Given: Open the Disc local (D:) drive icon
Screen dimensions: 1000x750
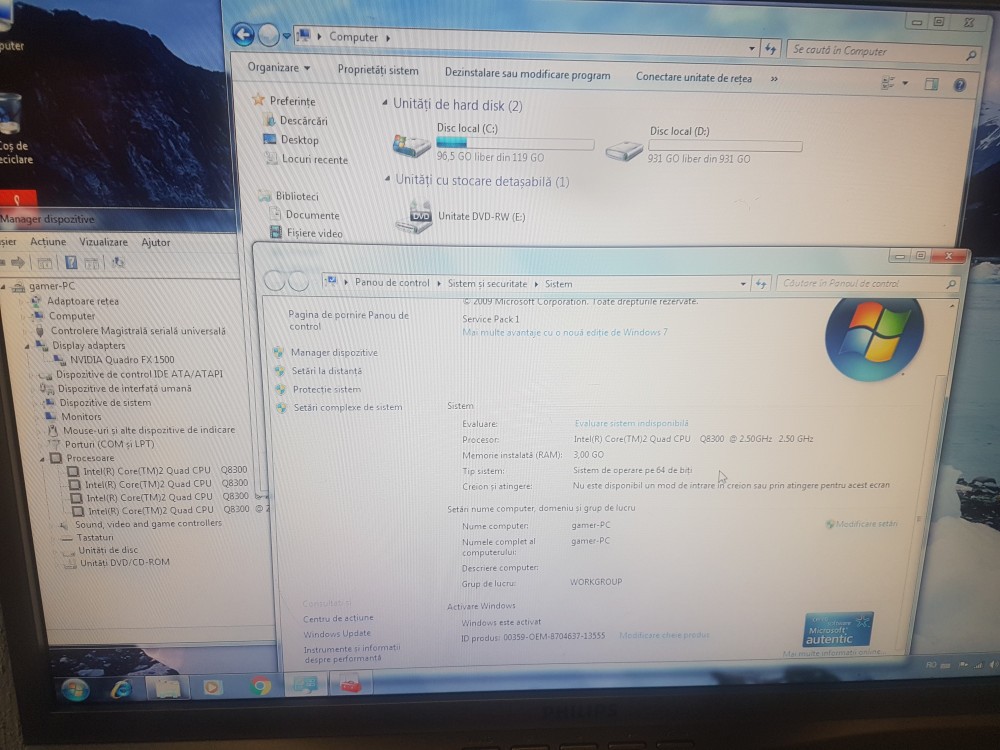Looking at the screenshot, I should pos(624,151).
